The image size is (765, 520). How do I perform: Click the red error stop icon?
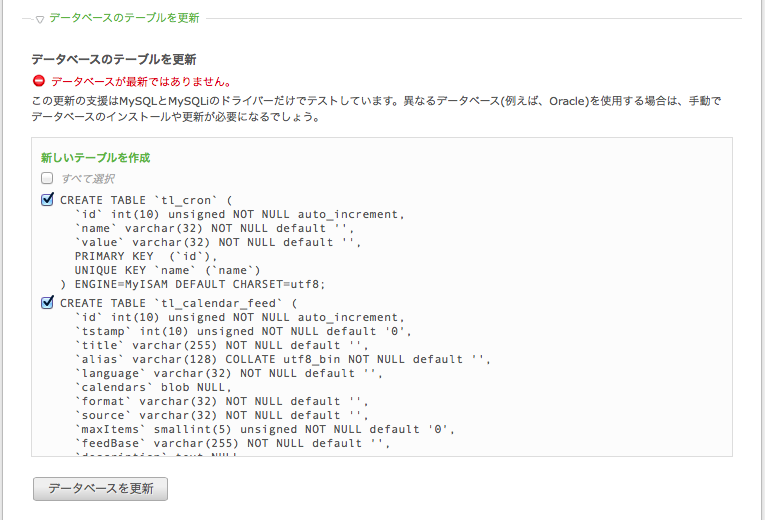click(x=39, y=81)
